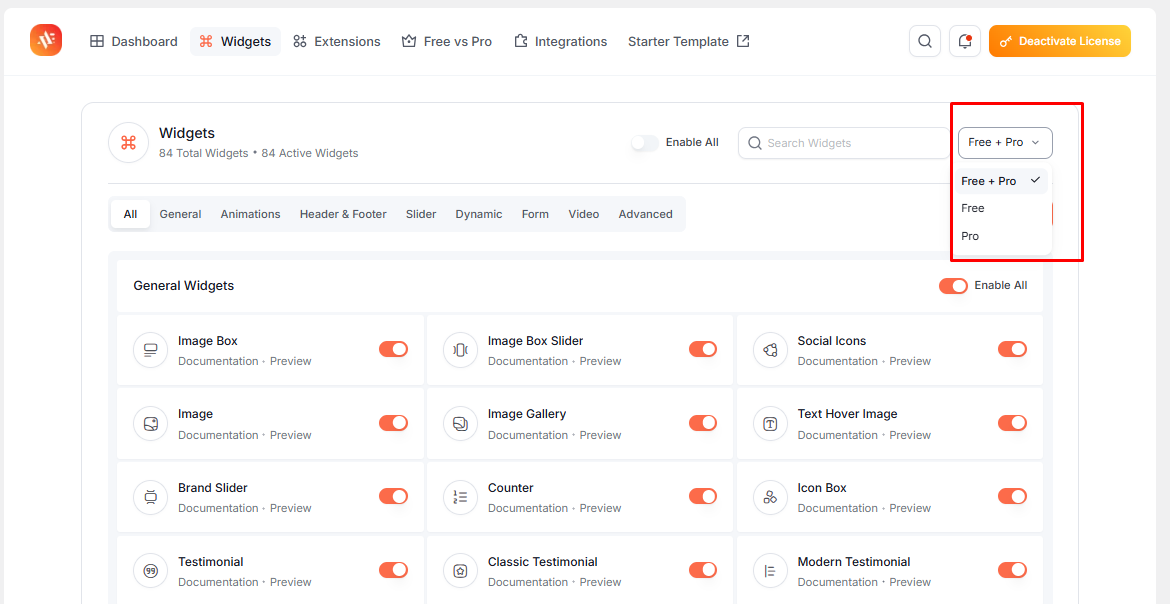Toggle the top Enable All widgets switch
Viewport: 1170px width, 604px height.
[x=645, y=143]
